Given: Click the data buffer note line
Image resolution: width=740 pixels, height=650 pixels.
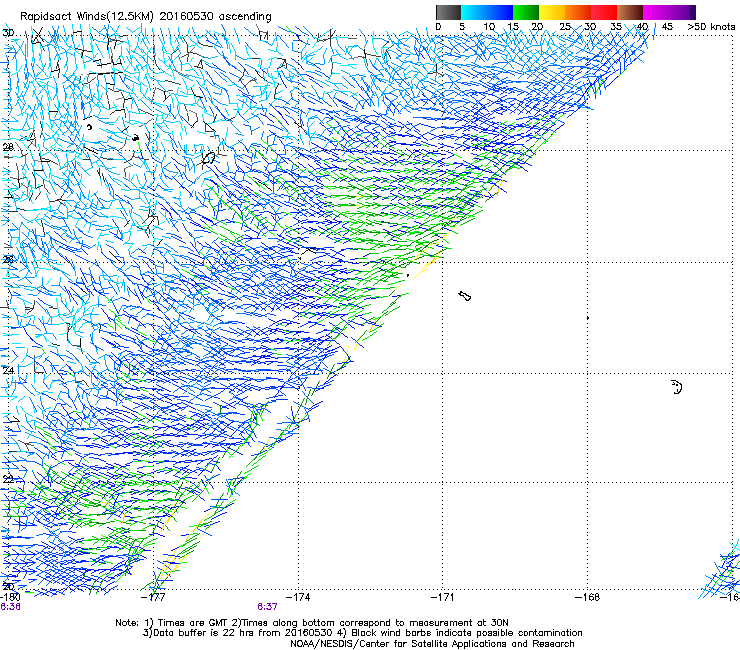Looking at the screenshot, I should (362, 633).
